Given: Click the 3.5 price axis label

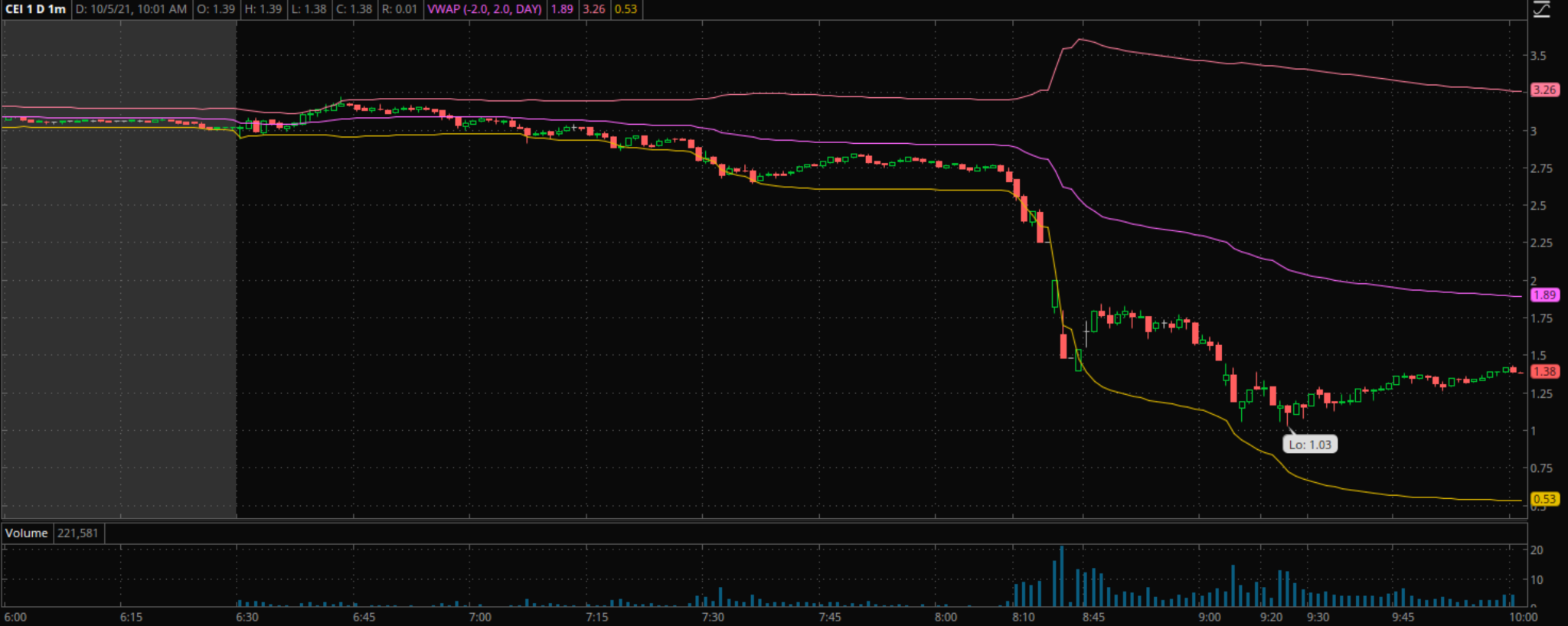Looking at the screenshot, I should tap(1538, 56).
